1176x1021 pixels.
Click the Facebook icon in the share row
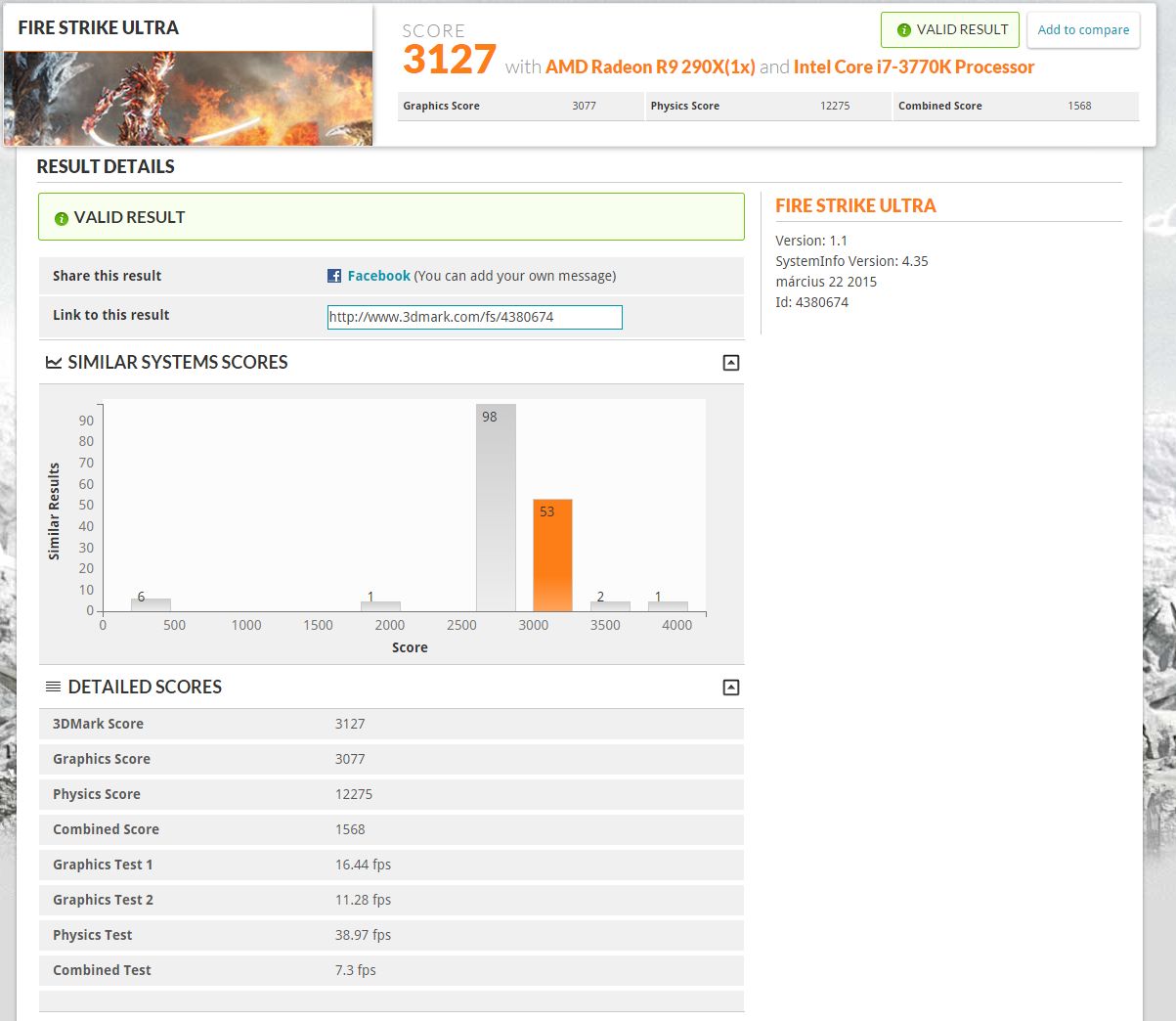334,276
